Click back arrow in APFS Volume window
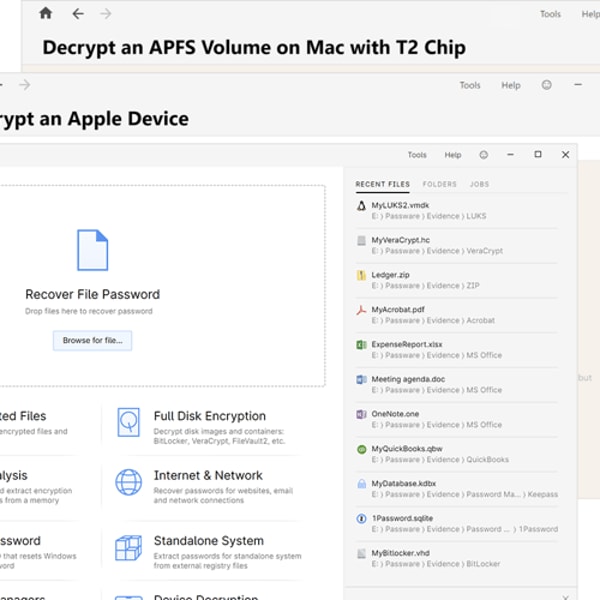Image resolution: width=600 pixels, height=600 pixels. click(78, 14)
